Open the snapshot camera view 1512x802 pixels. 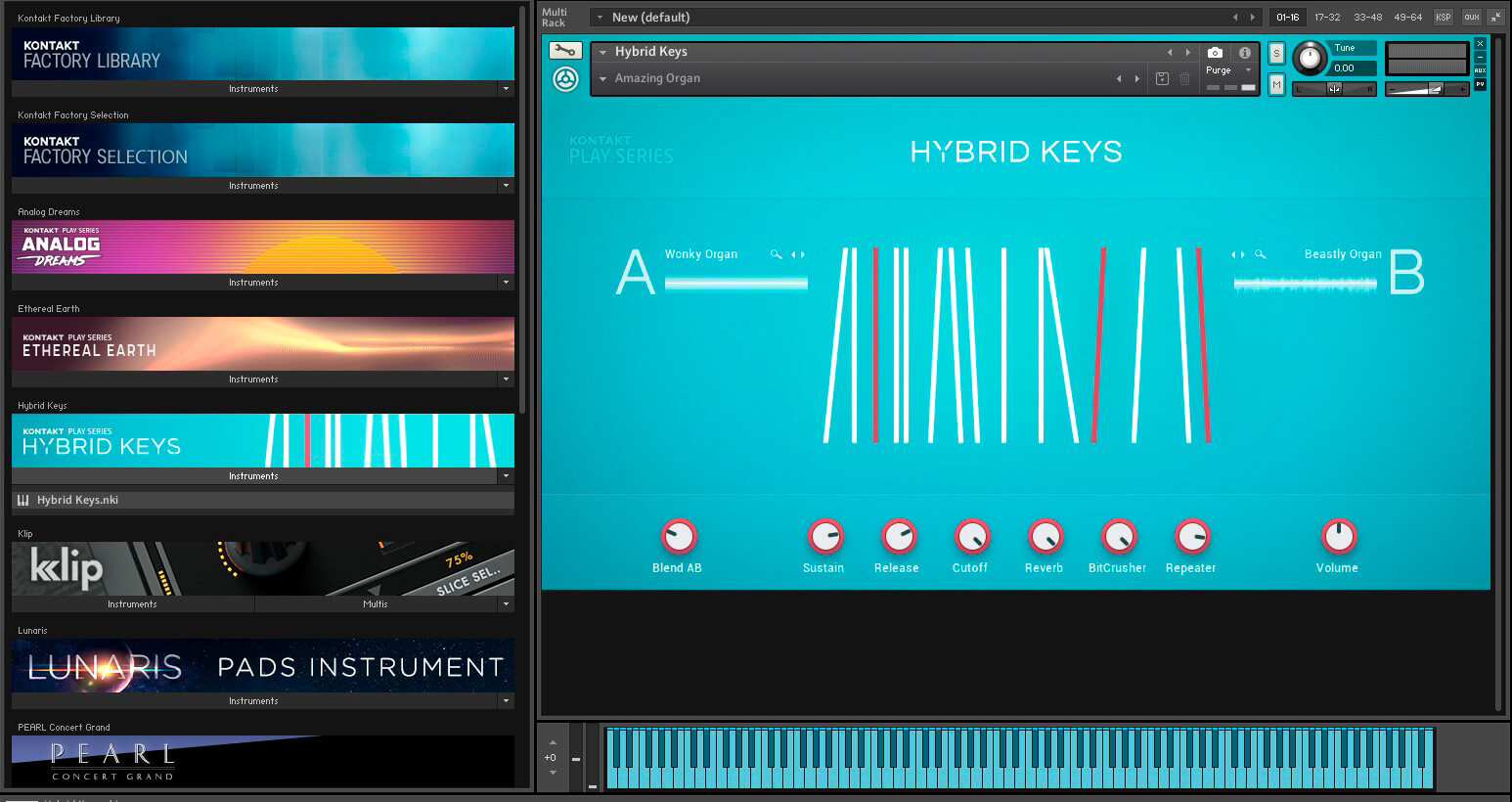[x=1215, y=53]
